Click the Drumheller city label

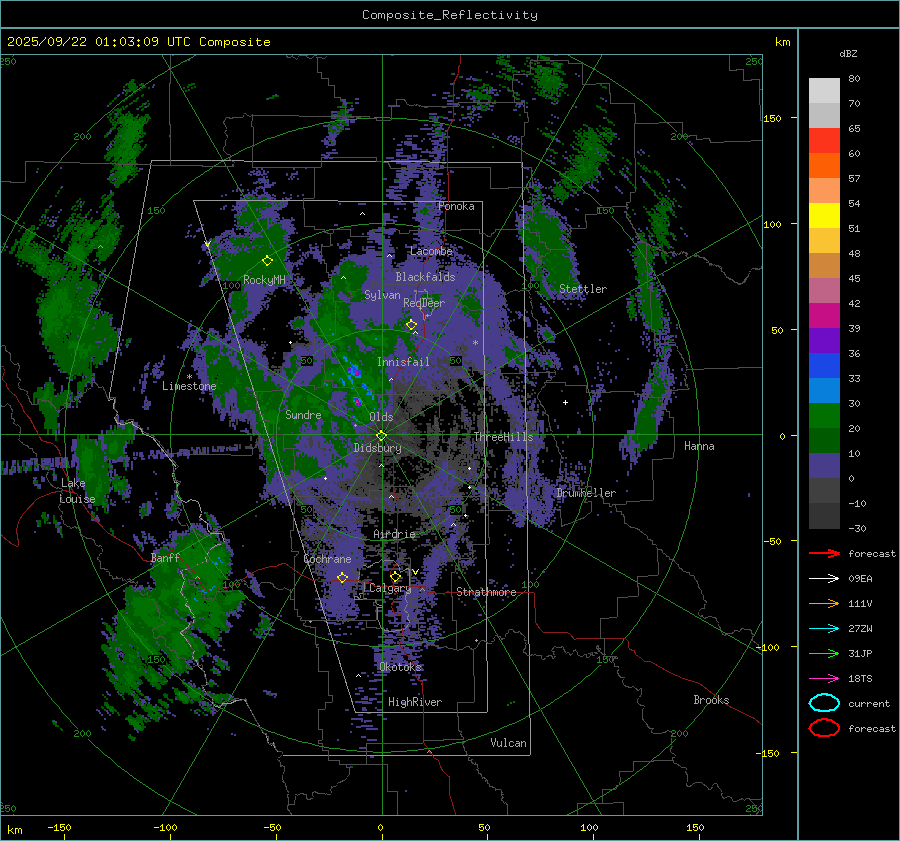tap(586, 493)
